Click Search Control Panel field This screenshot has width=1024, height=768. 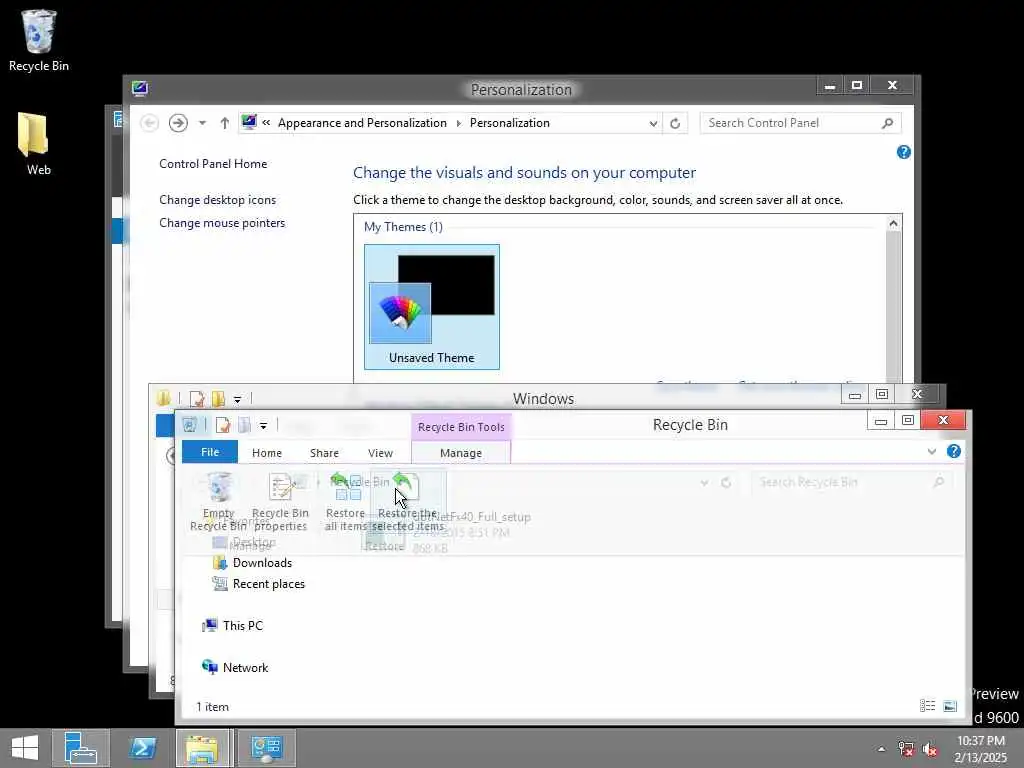(801, 123)
